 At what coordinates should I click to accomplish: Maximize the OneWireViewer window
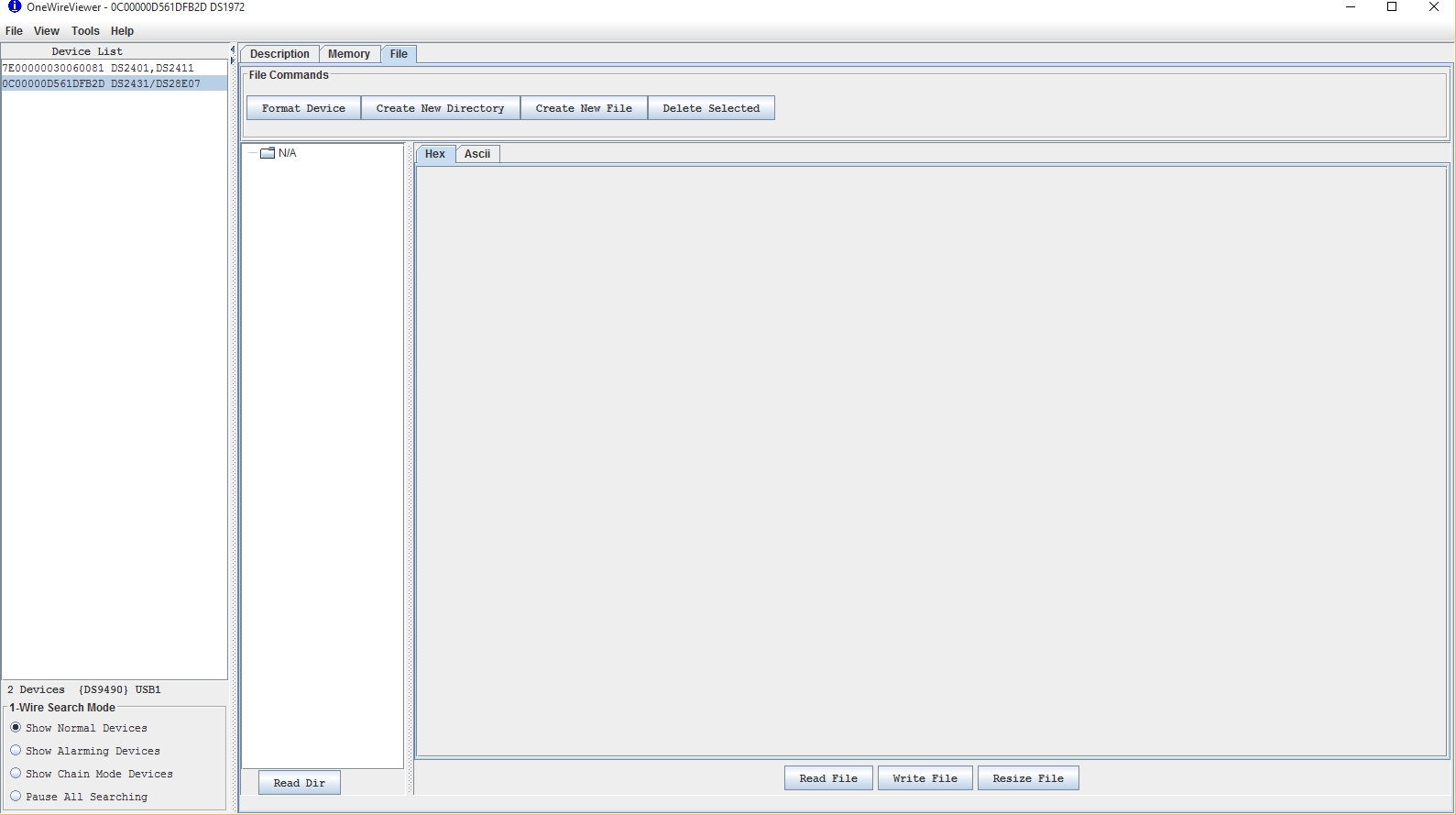1392,7
